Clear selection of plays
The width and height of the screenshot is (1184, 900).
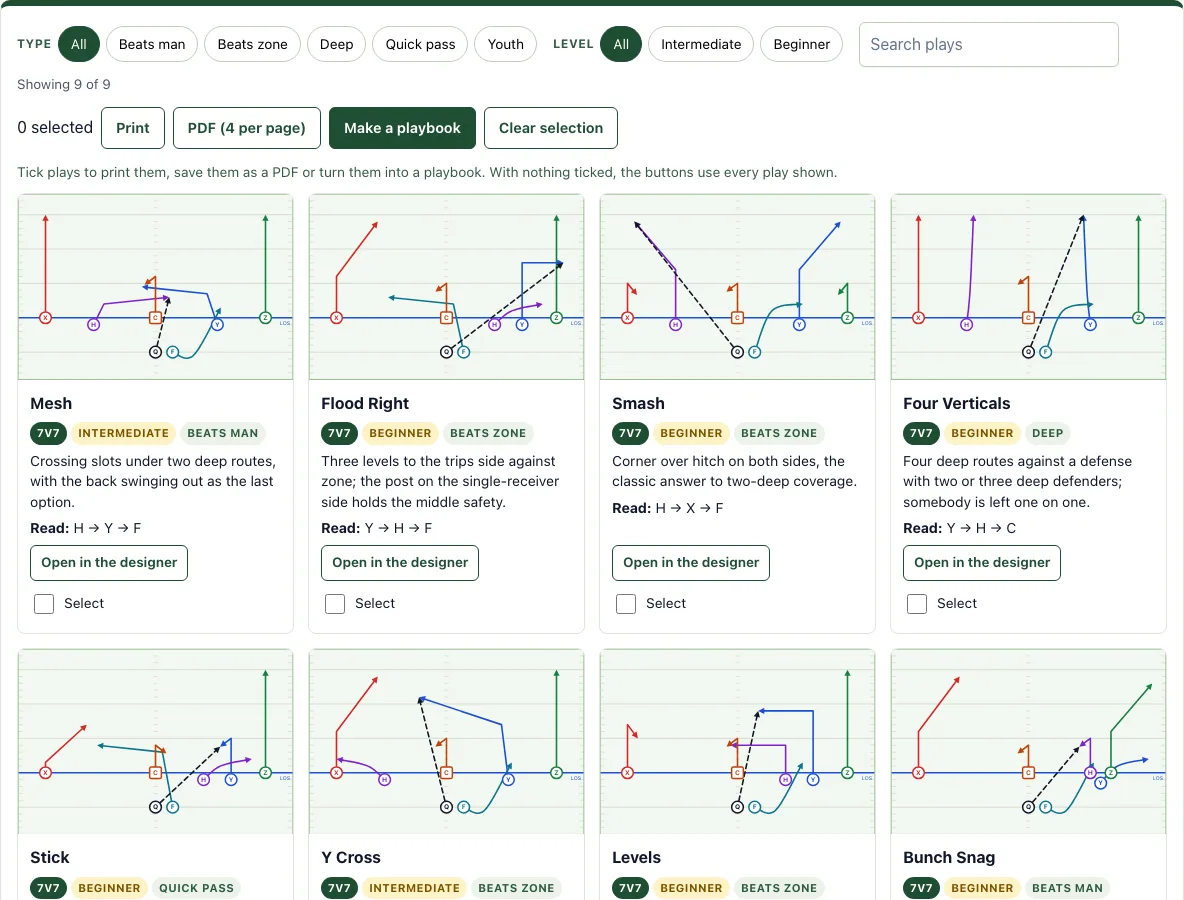pyautogui.click(x=550, y=128)
